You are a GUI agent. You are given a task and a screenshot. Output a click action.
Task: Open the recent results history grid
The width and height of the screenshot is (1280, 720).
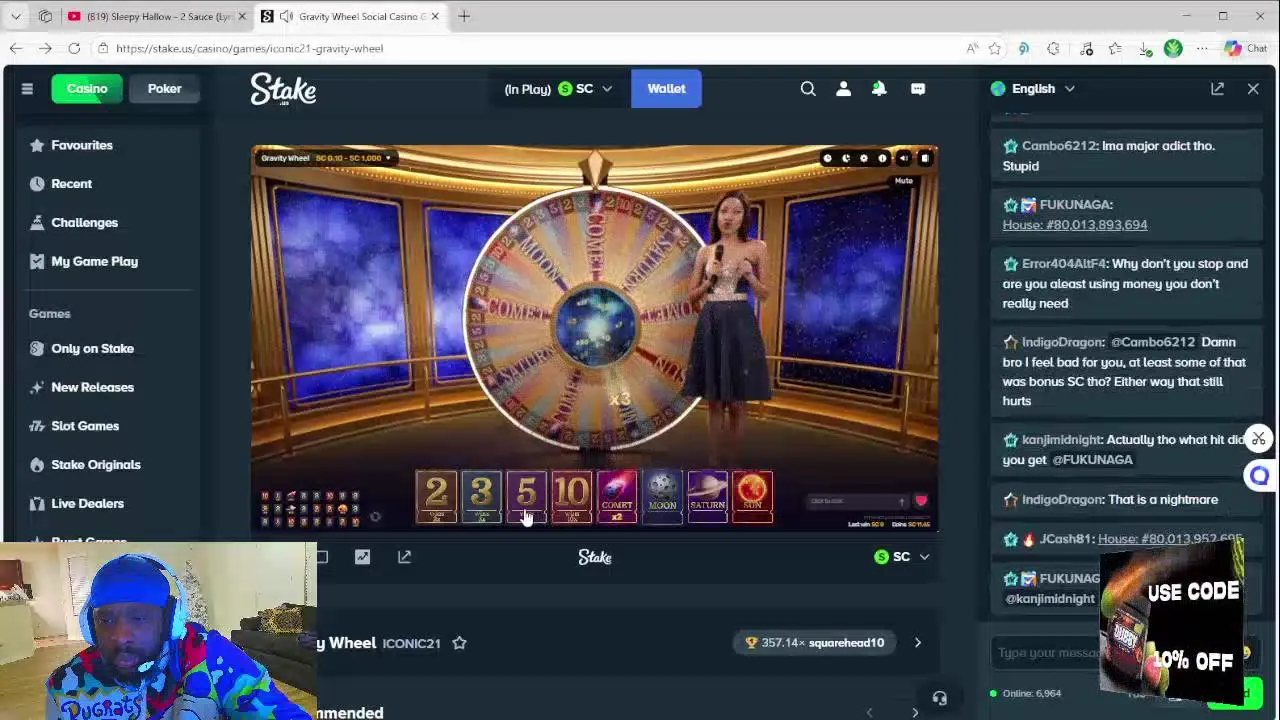(310, 508)
